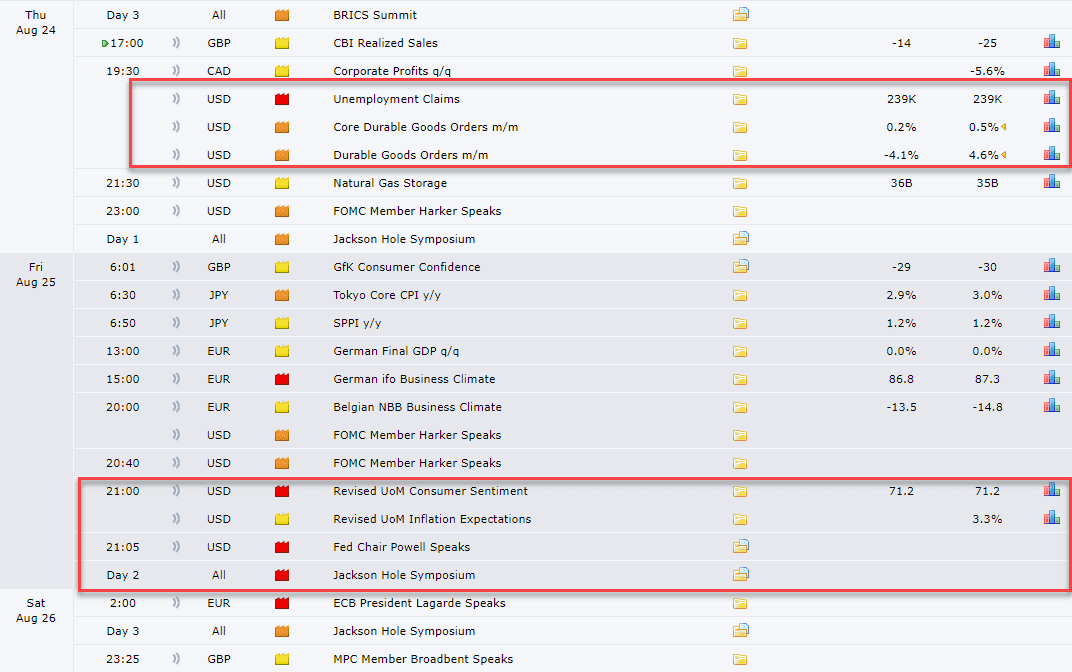Toggle alert speaker on Fed Chair Powell Speaks

pos(176,547)
